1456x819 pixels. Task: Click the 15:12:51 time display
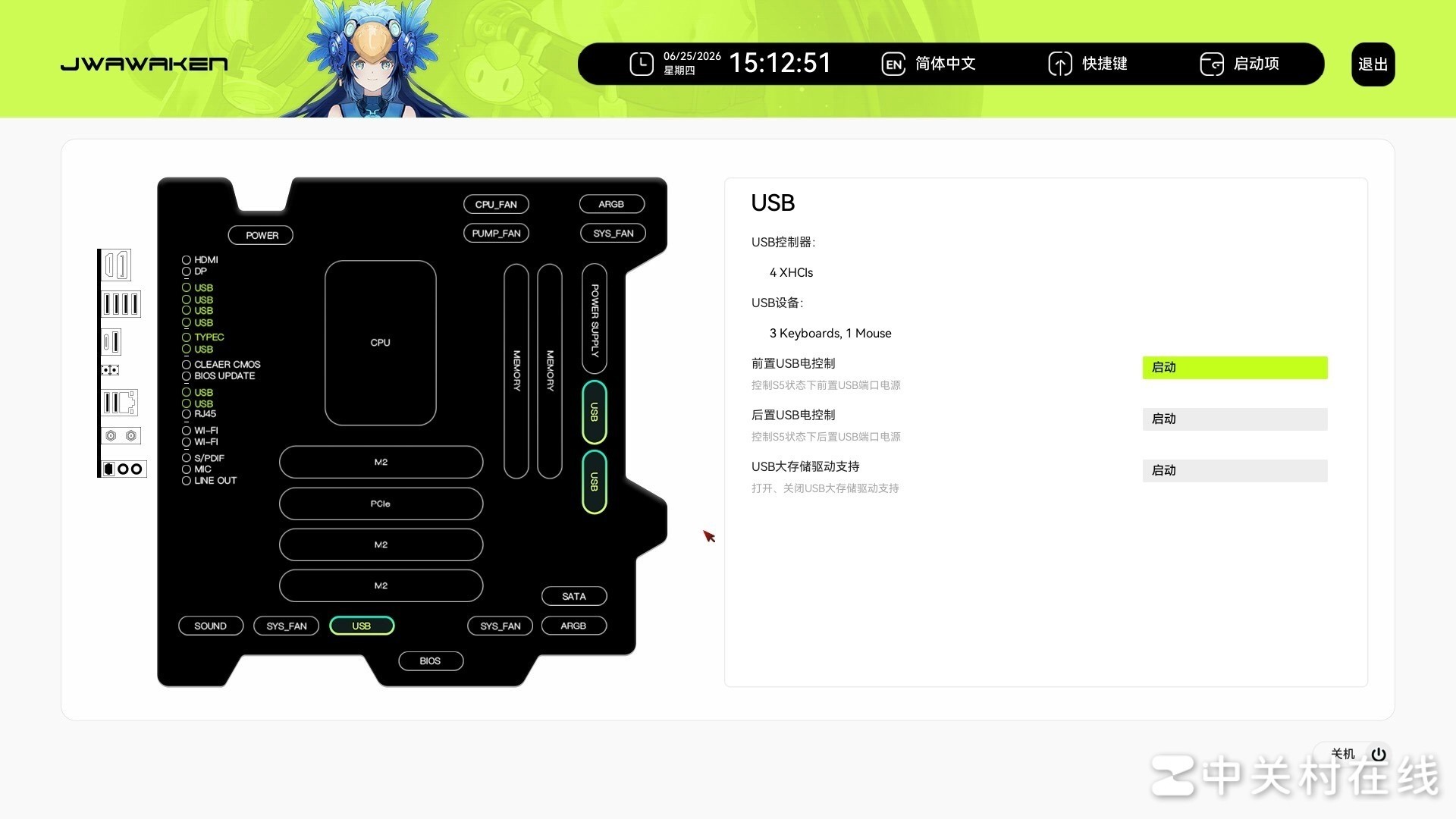(780, 63)
